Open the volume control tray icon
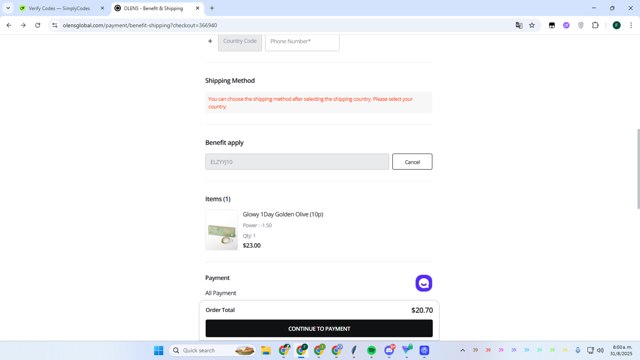This screenshot has height=360, width=640. pos(600,350)
